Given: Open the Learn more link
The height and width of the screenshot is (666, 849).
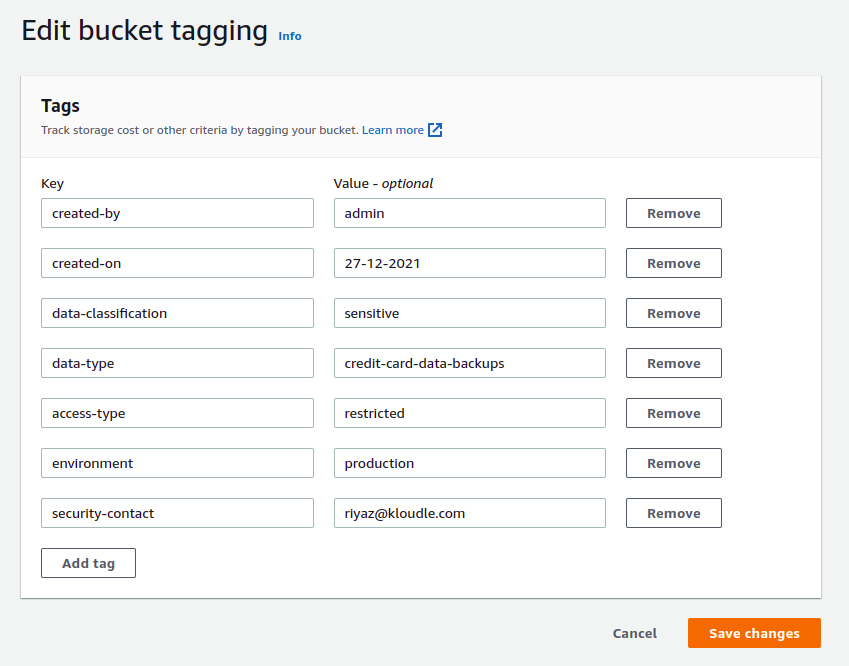Looking at the screenshot, I should click(x=393, y=130).
